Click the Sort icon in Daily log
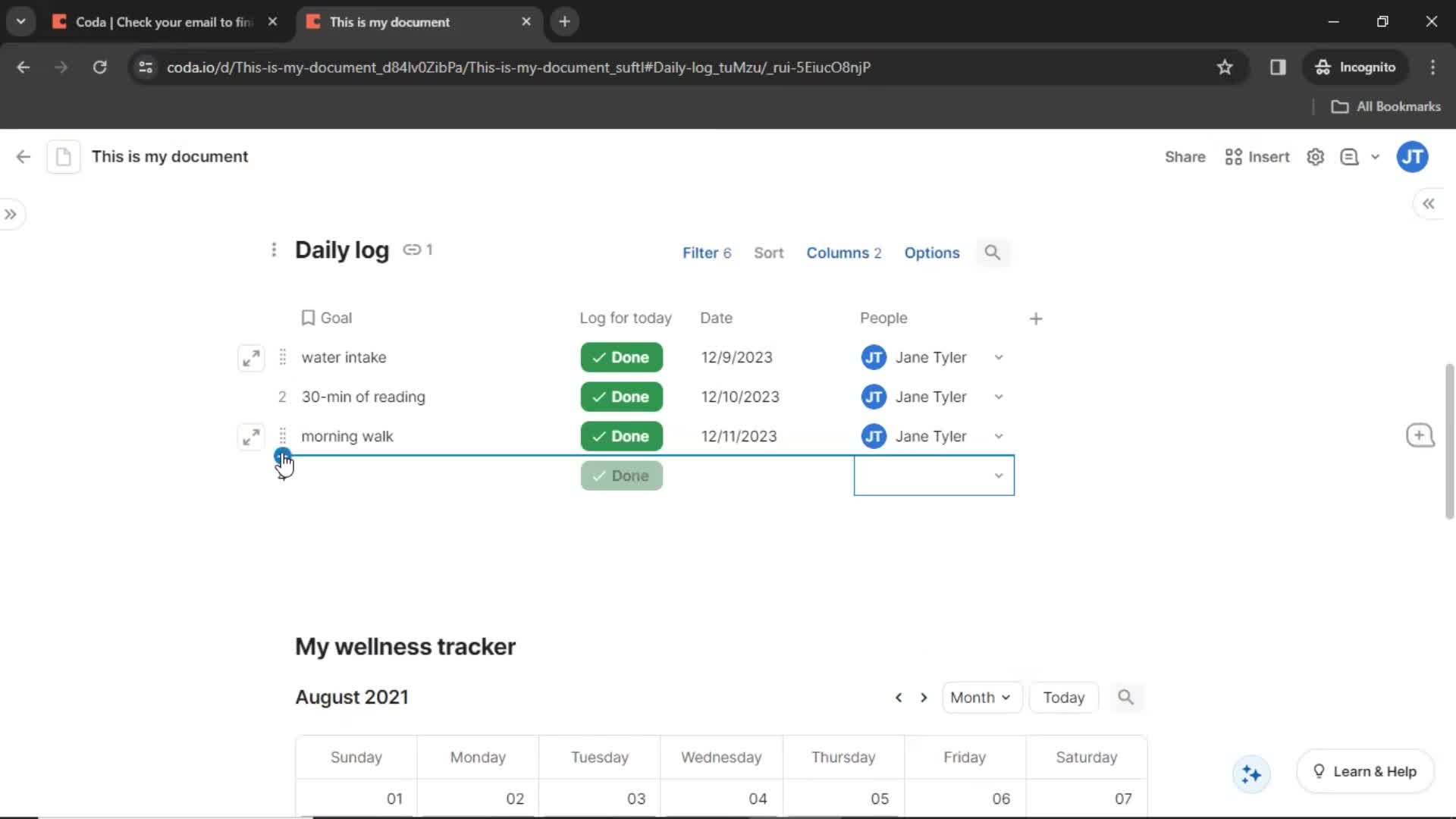The width and height of the screenshot is (1456, 819). (x=768, y=252)
